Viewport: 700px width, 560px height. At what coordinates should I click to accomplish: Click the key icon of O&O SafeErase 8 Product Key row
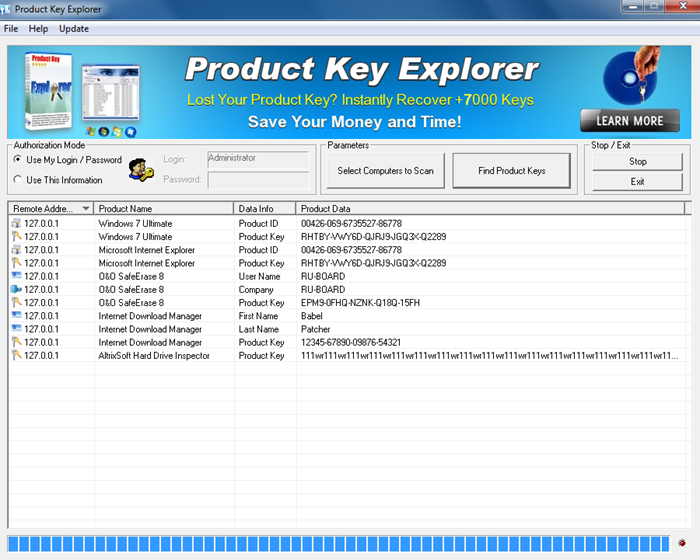[x=16, y=302]
